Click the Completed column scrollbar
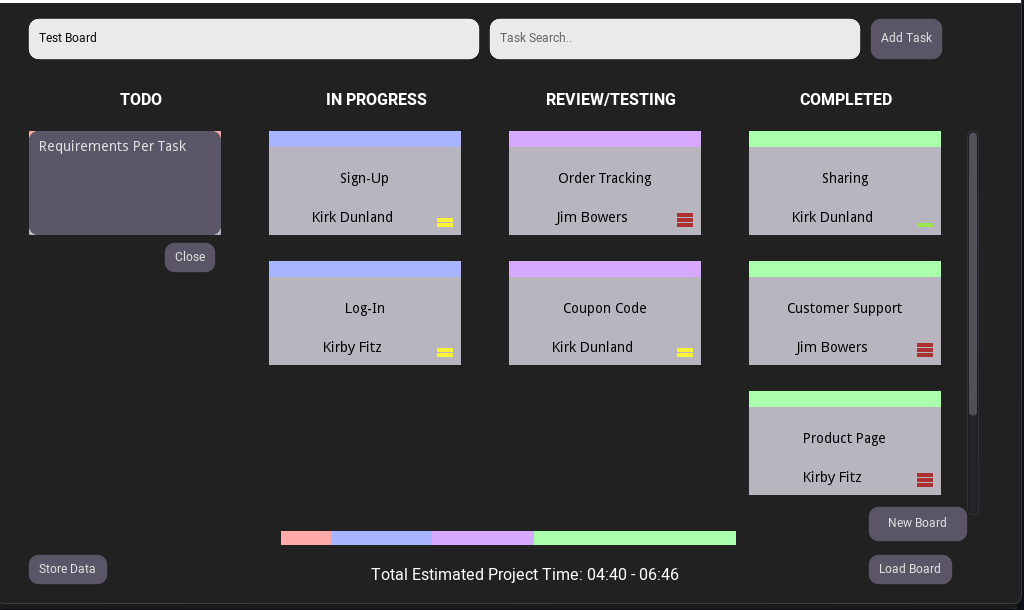Image resolution: width=1024 pixels, height=610 pixels. 972,274
